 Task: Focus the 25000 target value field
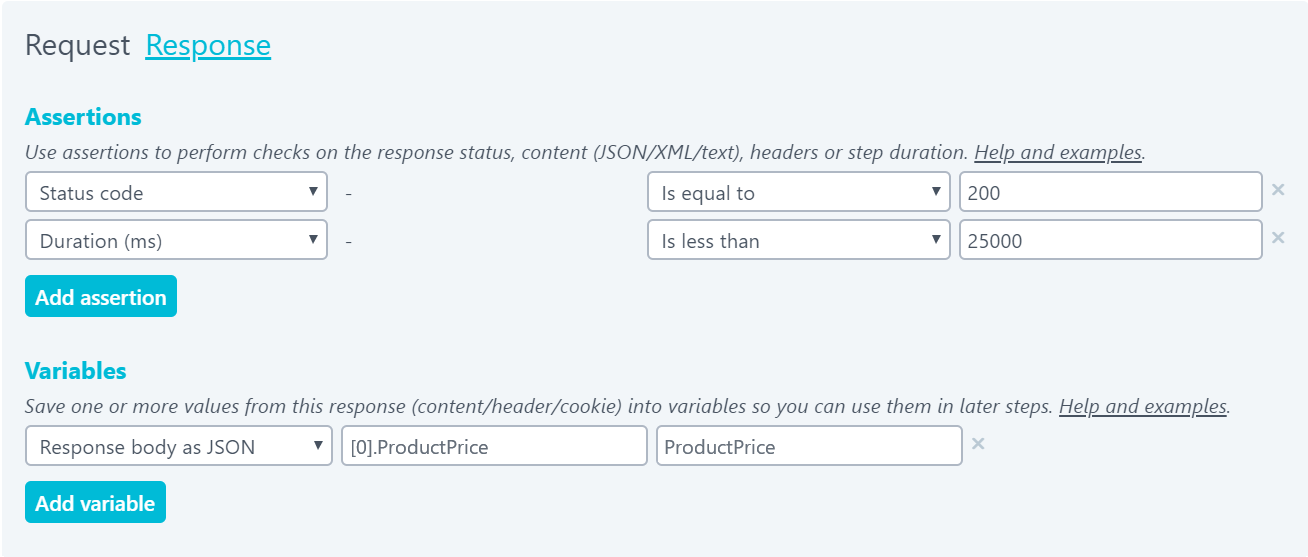point(1111,240)
